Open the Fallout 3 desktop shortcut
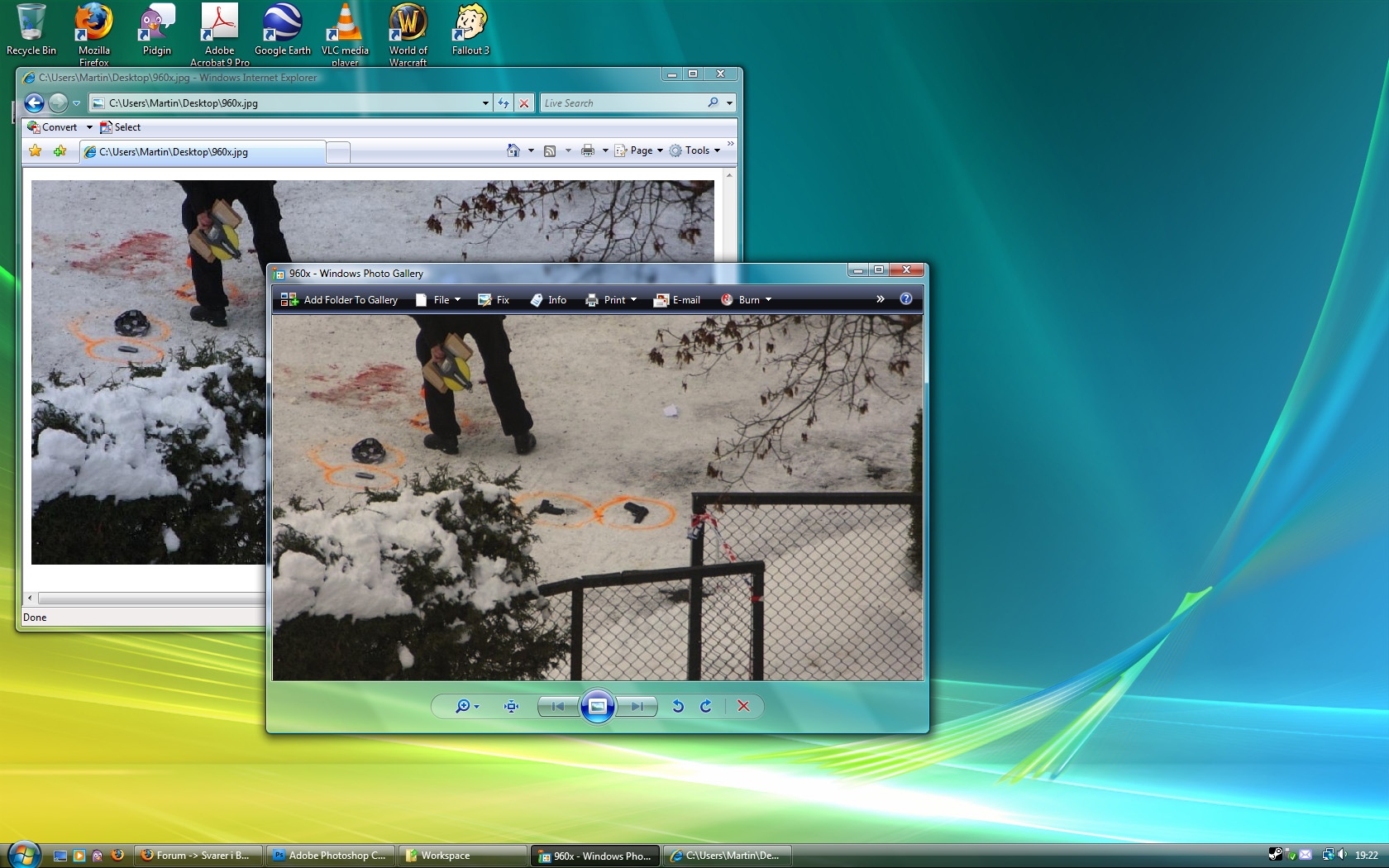Image resolution: width=1389 pixels, height=868 pixels. [x=471, y=30]
